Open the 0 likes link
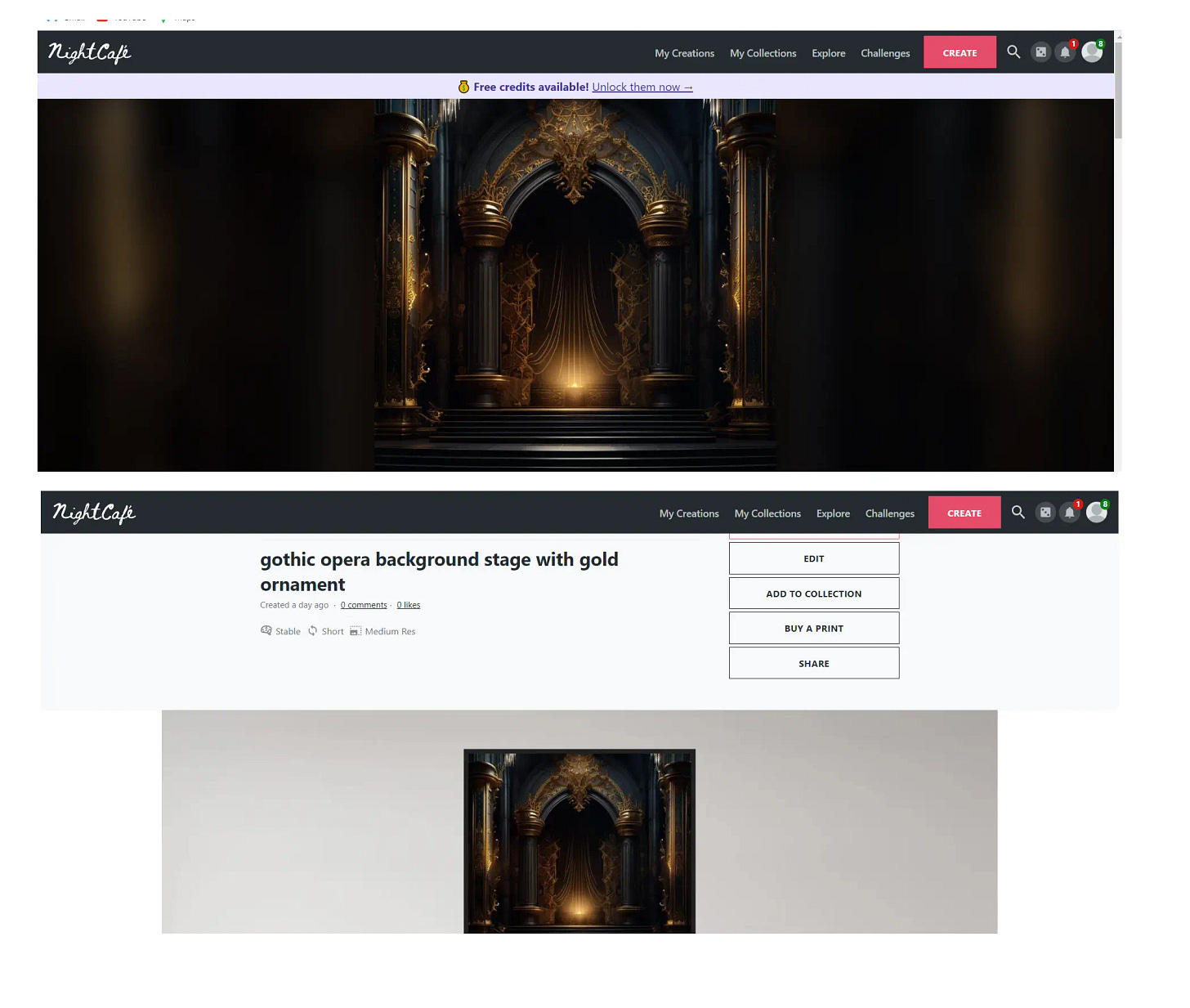The height and width of the screenshot is (1008, 1190). (x=409, y=605)
